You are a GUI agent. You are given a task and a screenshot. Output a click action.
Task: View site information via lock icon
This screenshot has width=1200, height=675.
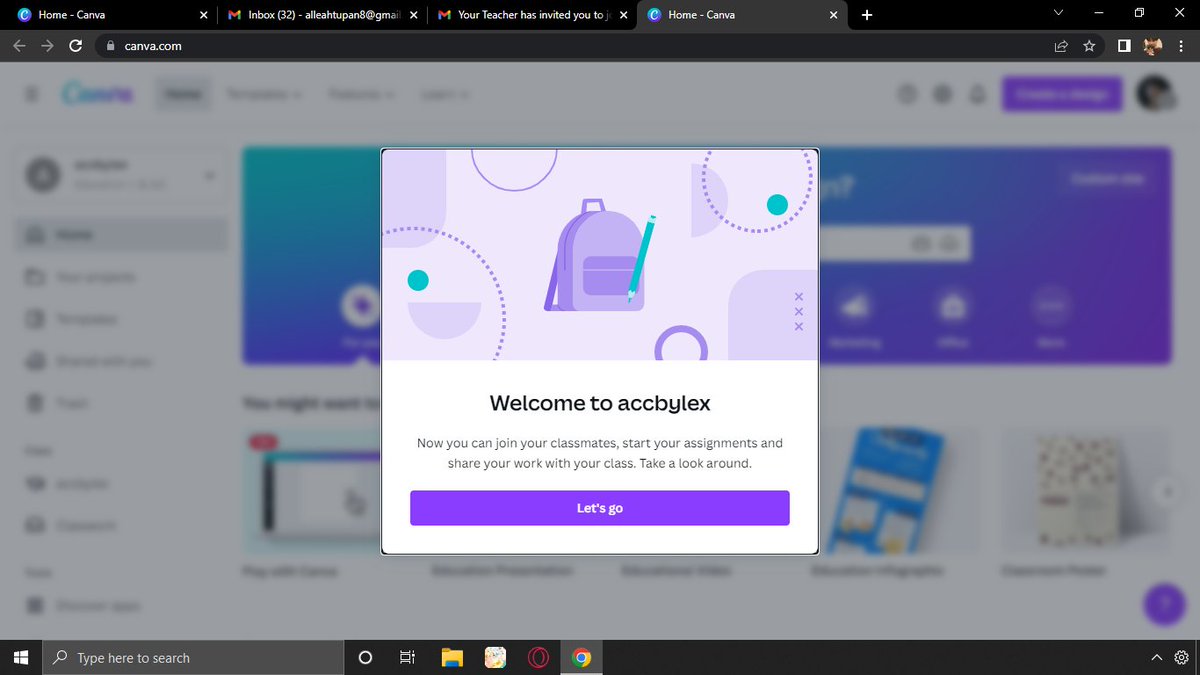[110, 46]
